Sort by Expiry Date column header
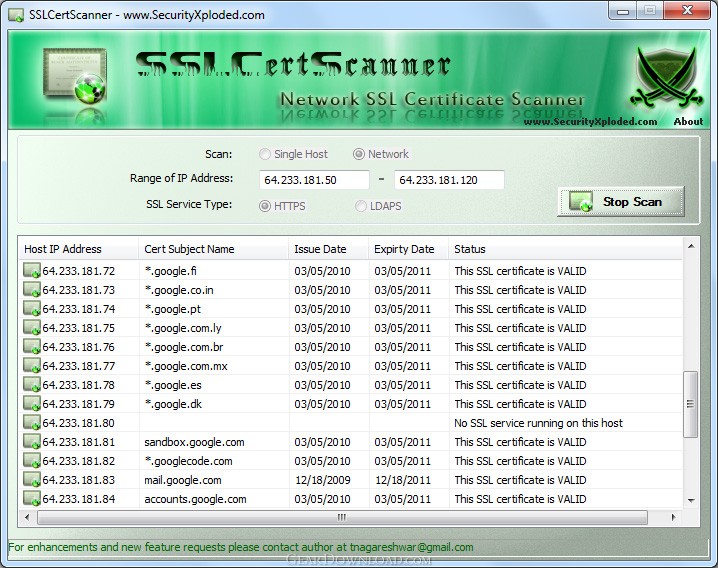The height and width of the screenshot is (568, 718). [409, 249]
